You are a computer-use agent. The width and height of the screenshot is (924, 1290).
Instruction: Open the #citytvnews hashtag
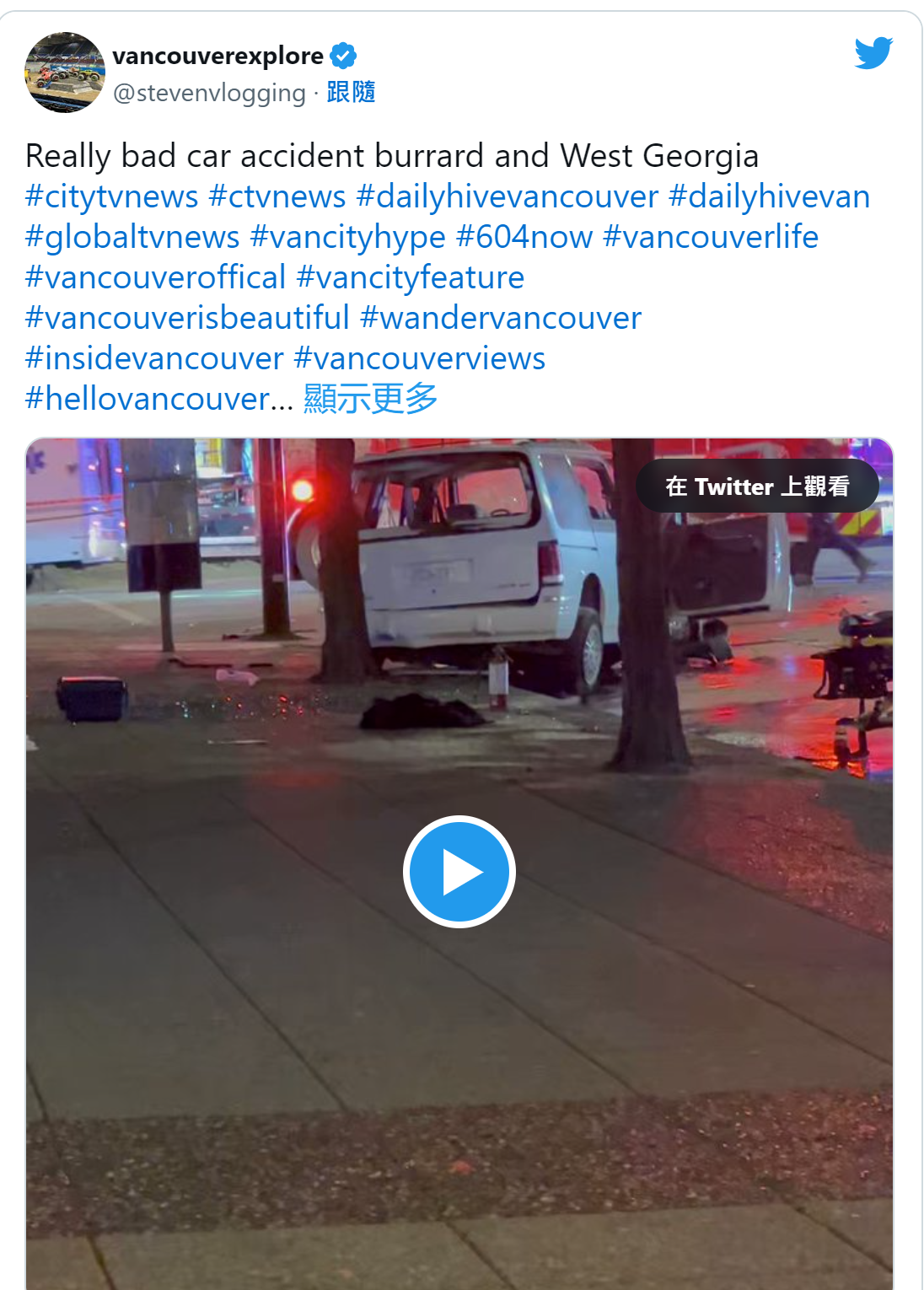111,196
